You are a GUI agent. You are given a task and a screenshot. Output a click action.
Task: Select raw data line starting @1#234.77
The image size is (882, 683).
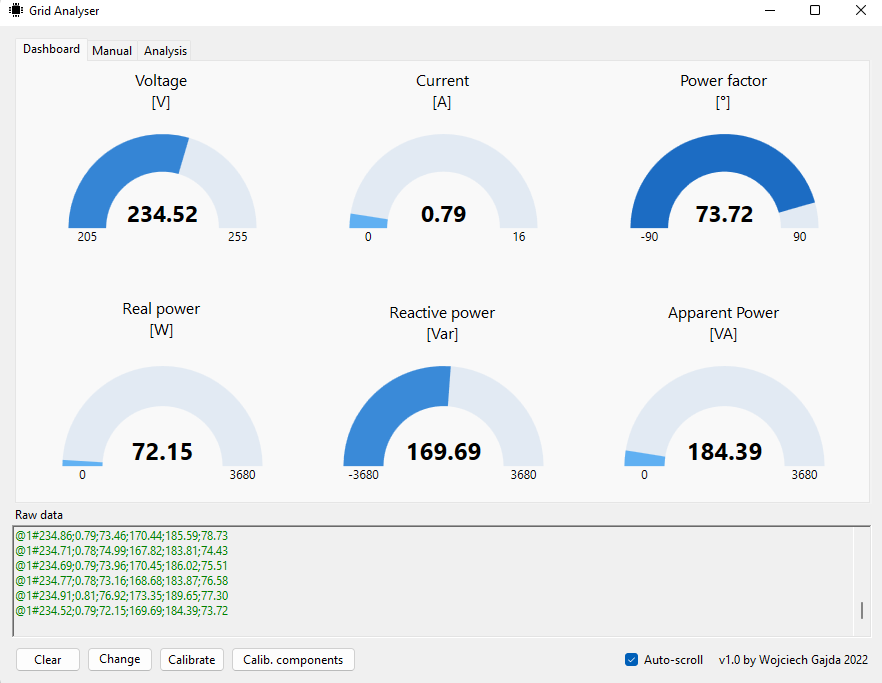tap(122, 581)
